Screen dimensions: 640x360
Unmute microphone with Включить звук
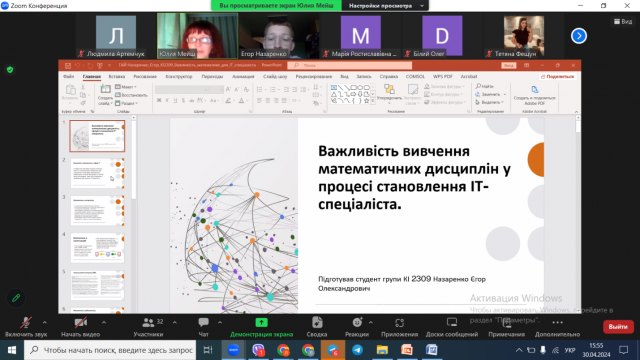(26, 327)
